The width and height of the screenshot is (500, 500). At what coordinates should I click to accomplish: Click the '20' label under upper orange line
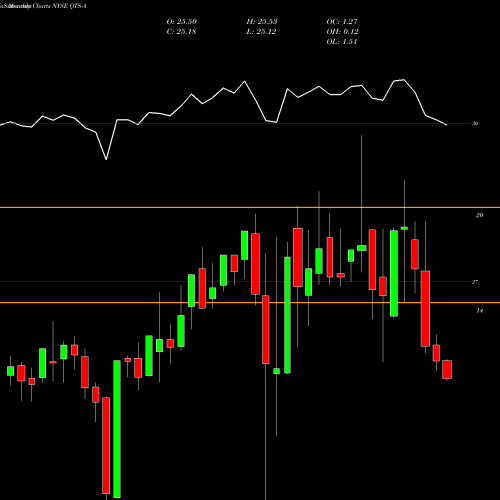(x=479, y=215)
